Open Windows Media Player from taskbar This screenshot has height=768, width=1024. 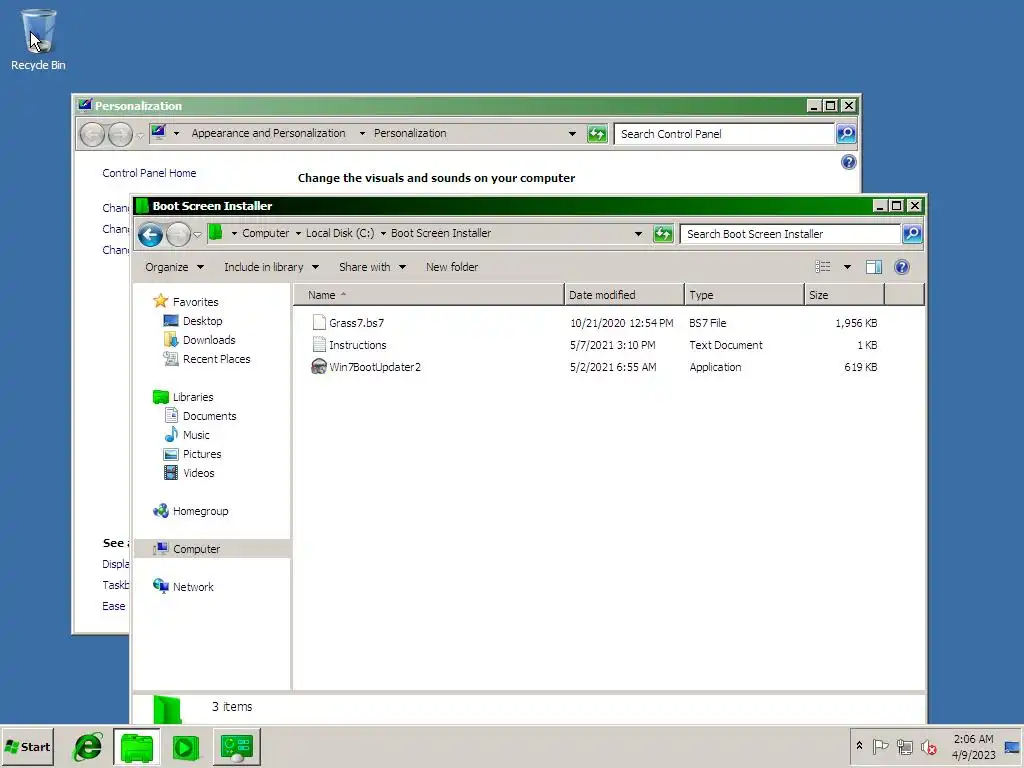[186, 747]
